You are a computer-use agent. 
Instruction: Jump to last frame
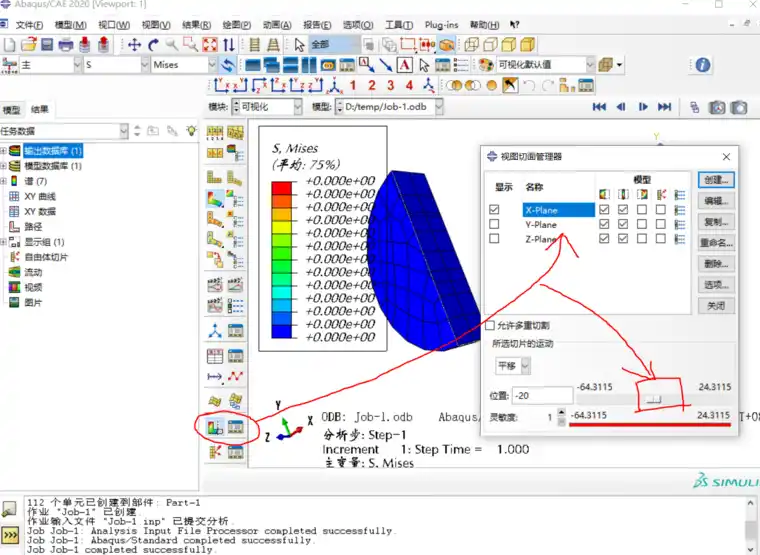(x=665, y=107)
